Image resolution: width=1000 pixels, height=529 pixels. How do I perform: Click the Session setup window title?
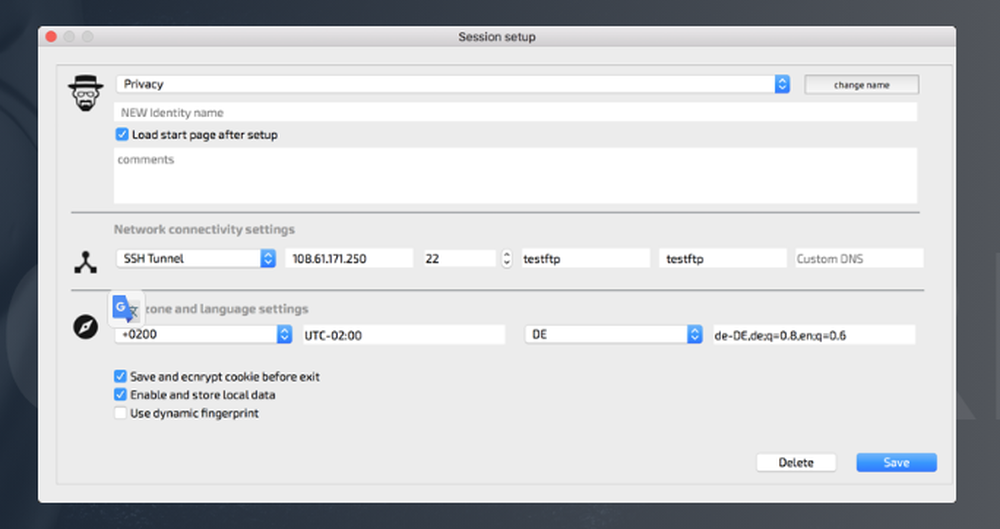tap(497, 37)
